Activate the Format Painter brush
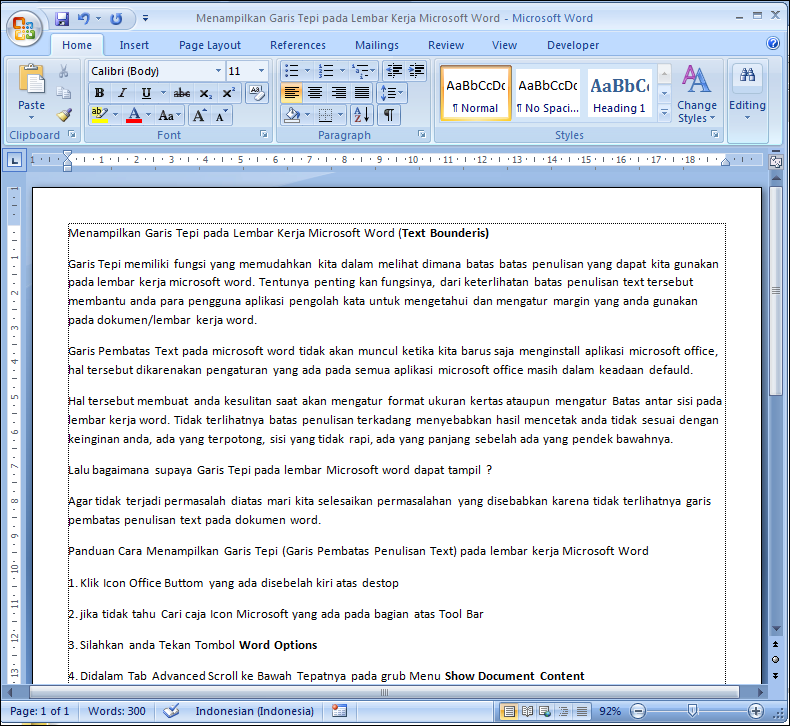 point(63,115)
